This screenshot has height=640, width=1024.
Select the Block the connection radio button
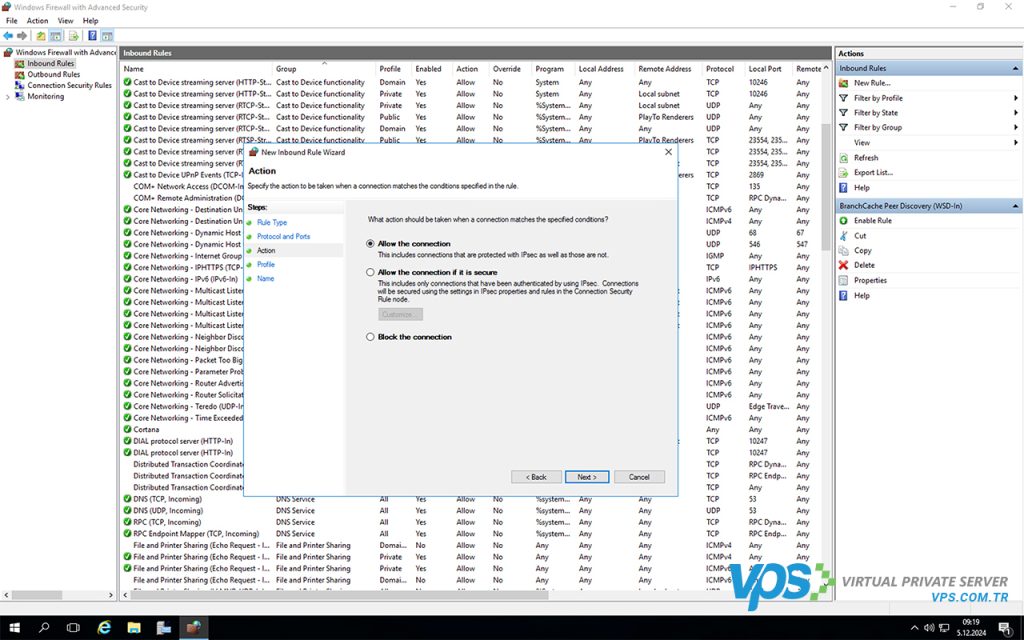coord(370,337)
